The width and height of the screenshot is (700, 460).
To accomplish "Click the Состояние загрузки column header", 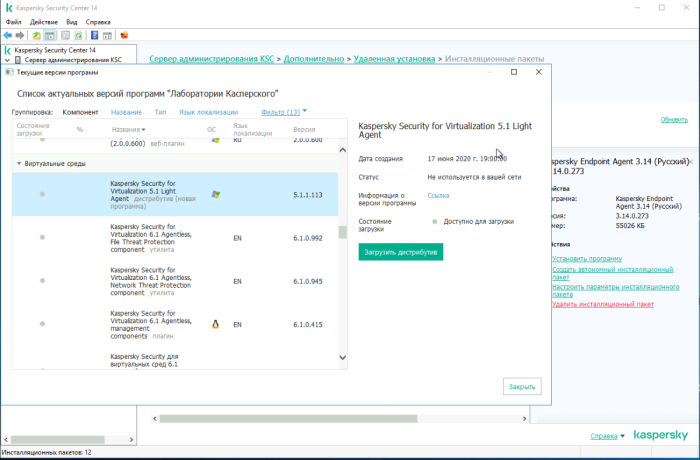I will [33, 130].
